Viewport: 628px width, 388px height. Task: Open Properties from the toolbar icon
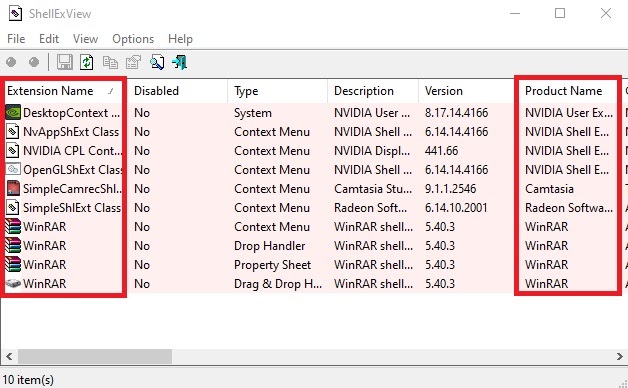pos(133,62)
